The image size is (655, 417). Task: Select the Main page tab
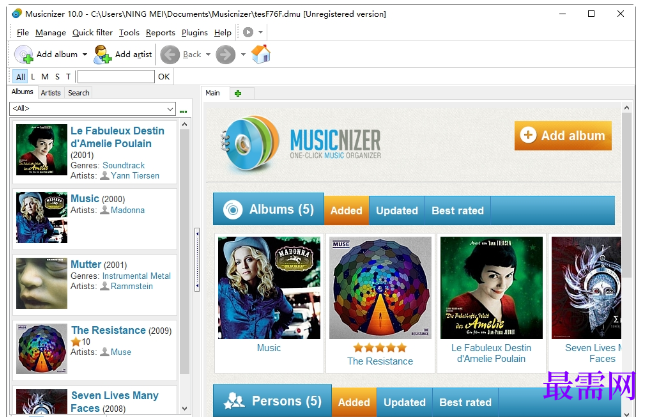213,93
